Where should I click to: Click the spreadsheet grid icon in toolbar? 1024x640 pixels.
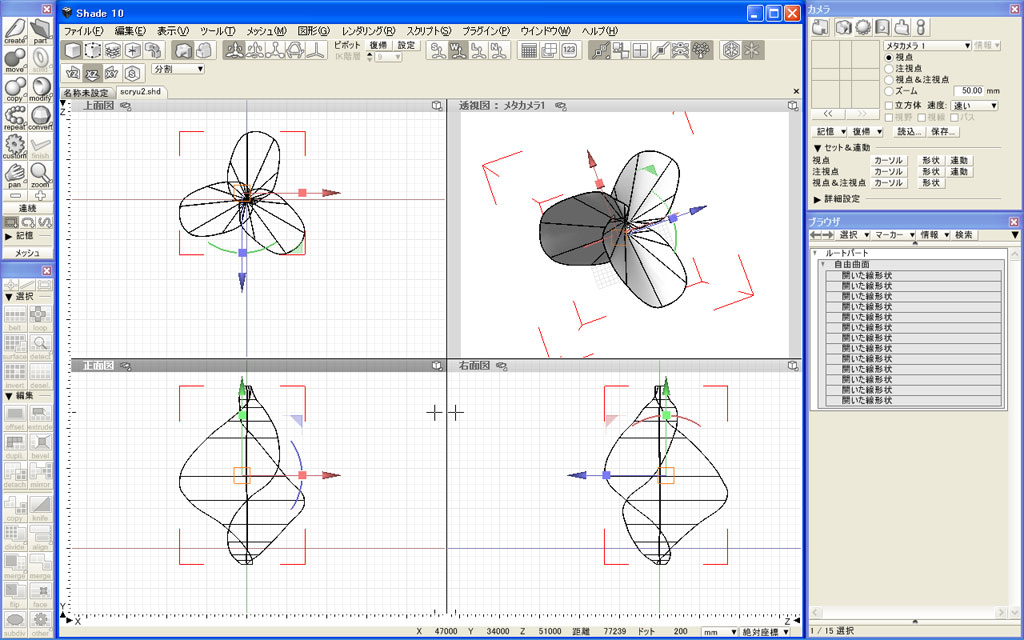529,50
